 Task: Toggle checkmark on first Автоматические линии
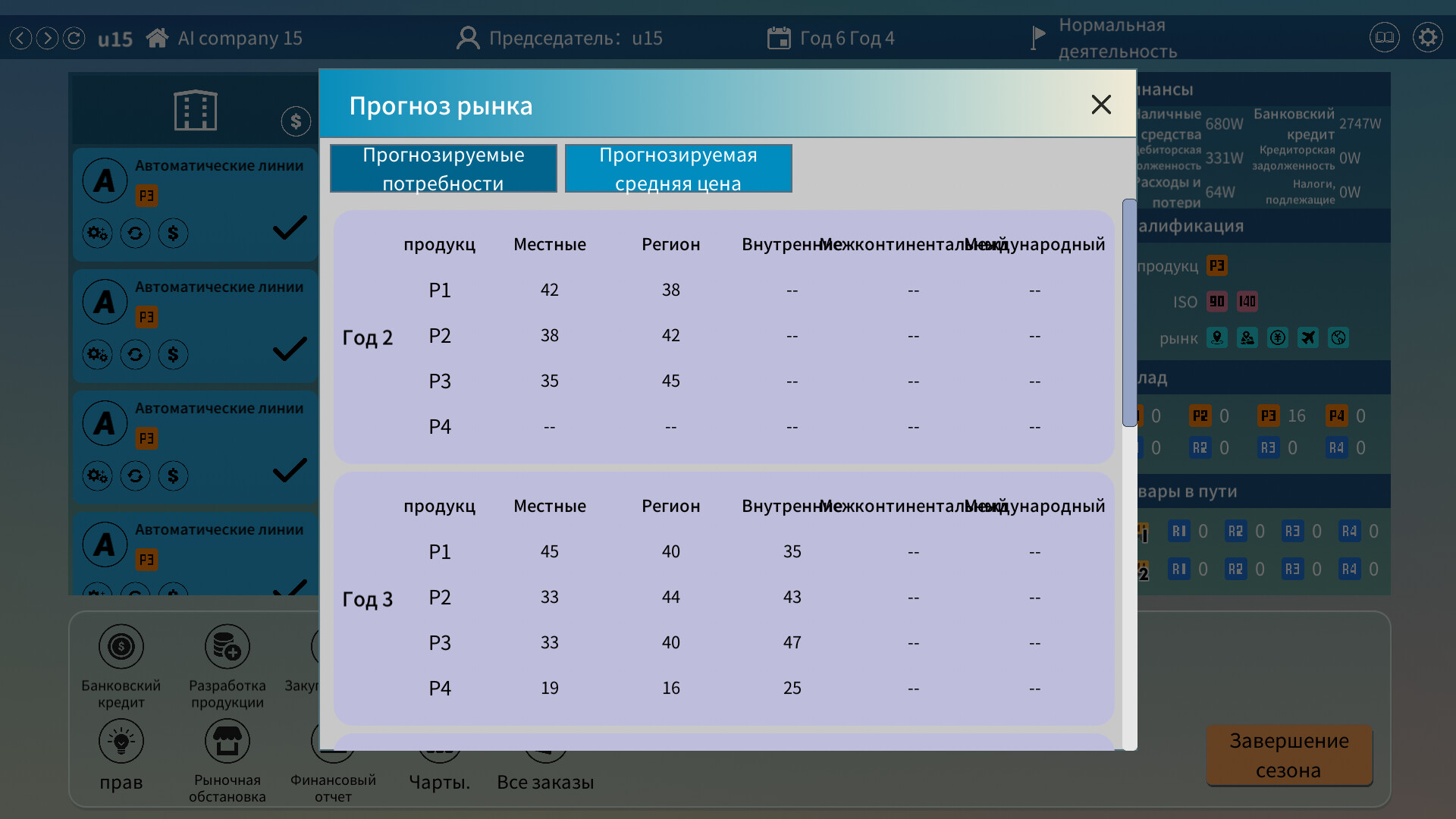pyautogui.click(x=290, y=227)
